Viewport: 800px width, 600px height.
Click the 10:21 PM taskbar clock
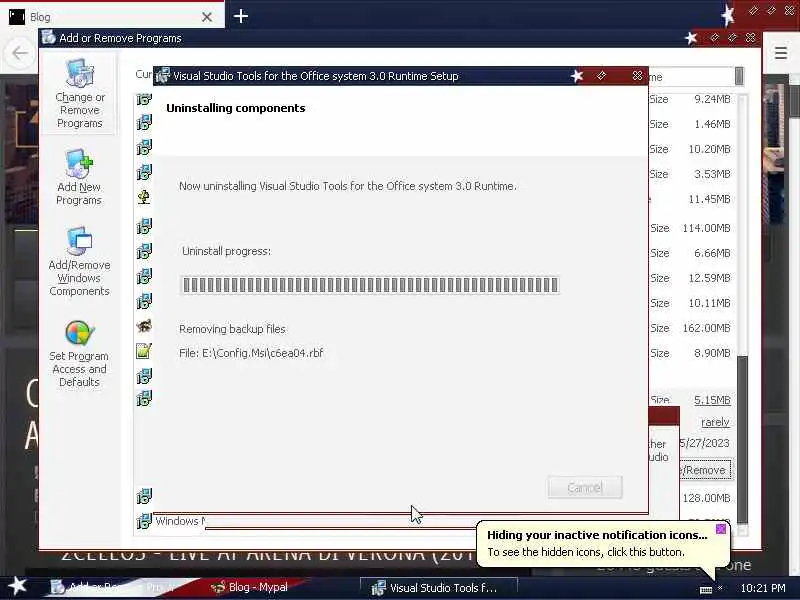tap(763, 588)
